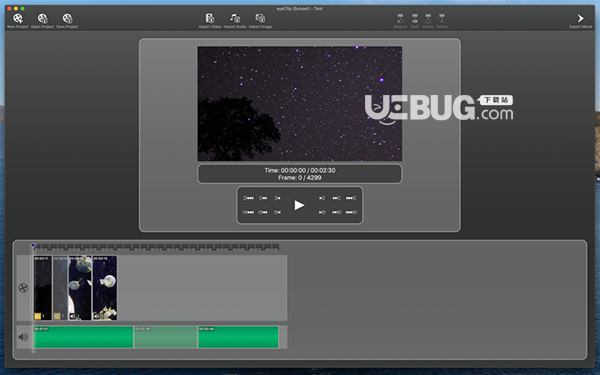The height and width of the screenshot is (375, 600).
Task: Click the Empty clip tool
Action: (428, 19)
